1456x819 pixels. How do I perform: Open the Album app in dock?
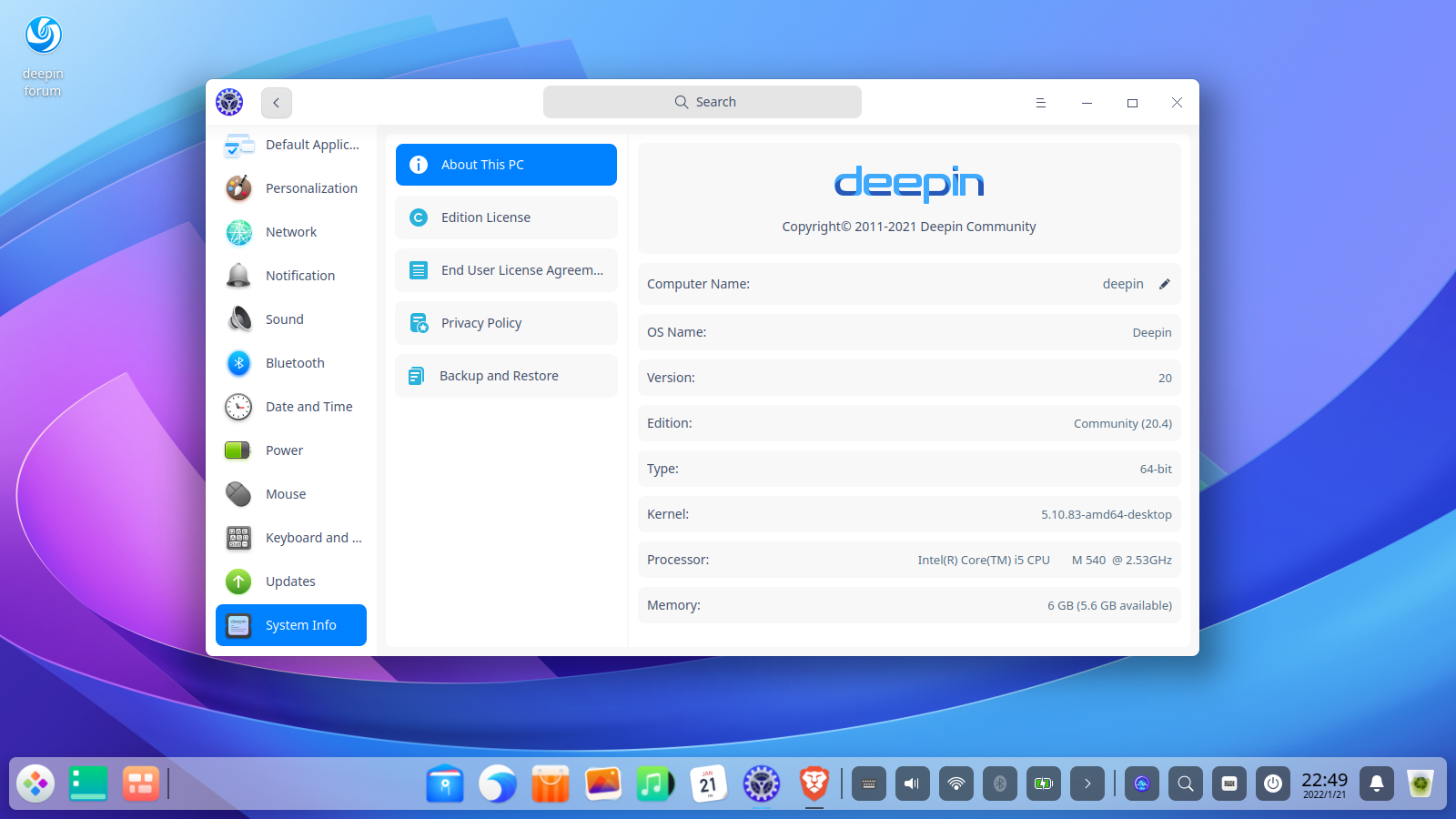(x=603, y=783)
